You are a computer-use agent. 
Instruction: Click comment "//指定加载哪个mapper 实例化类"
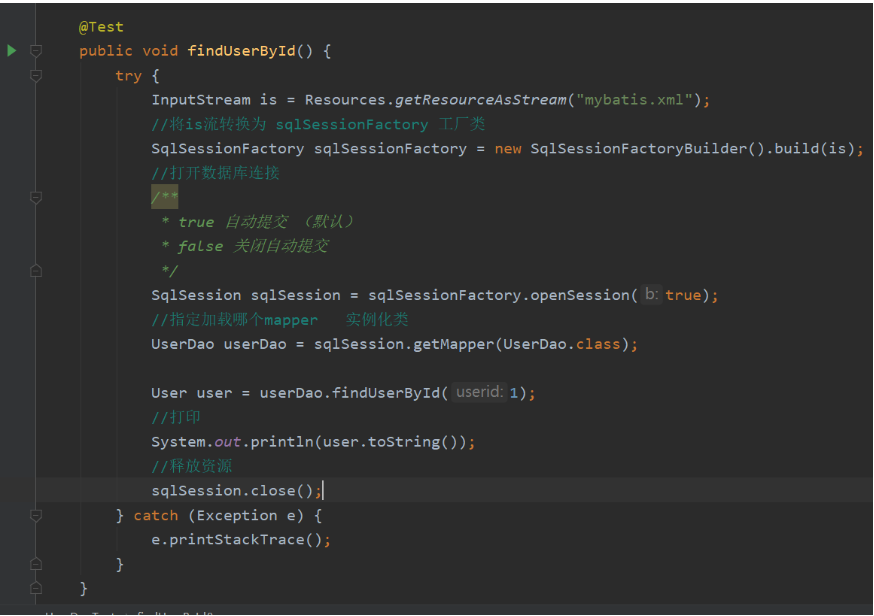(280, 319)
